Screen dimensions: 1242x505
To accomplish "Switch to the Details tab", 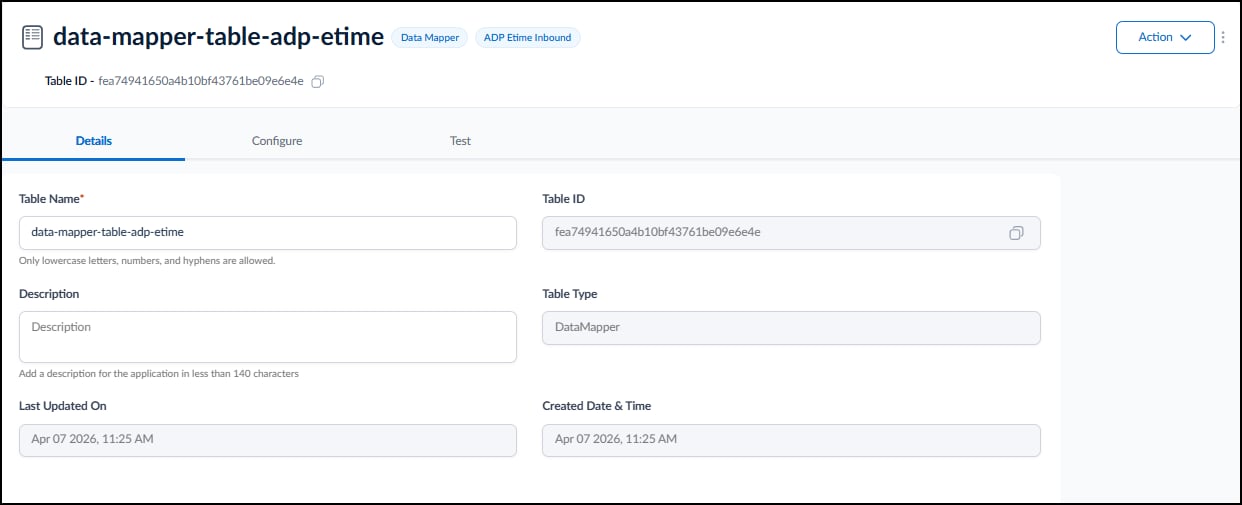I will [94, 141].
